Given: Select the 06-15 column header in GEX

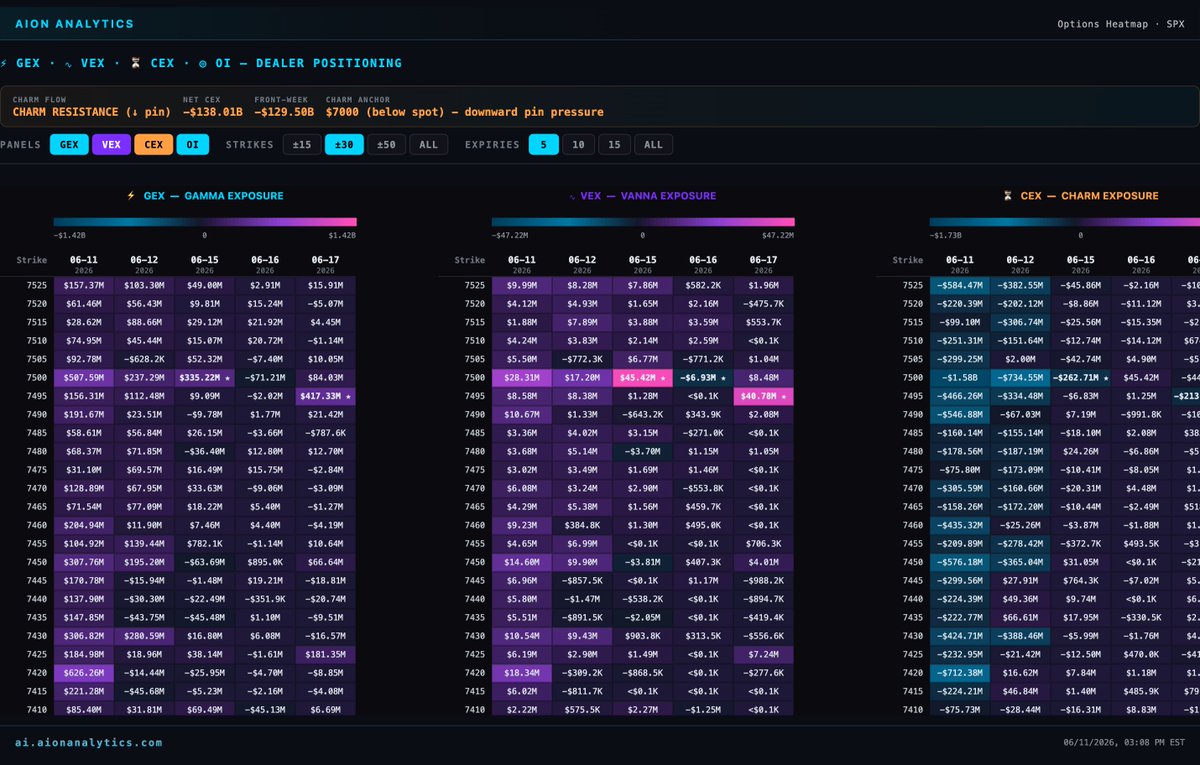Looking at the screenshot, I should [x=205, y=264].
